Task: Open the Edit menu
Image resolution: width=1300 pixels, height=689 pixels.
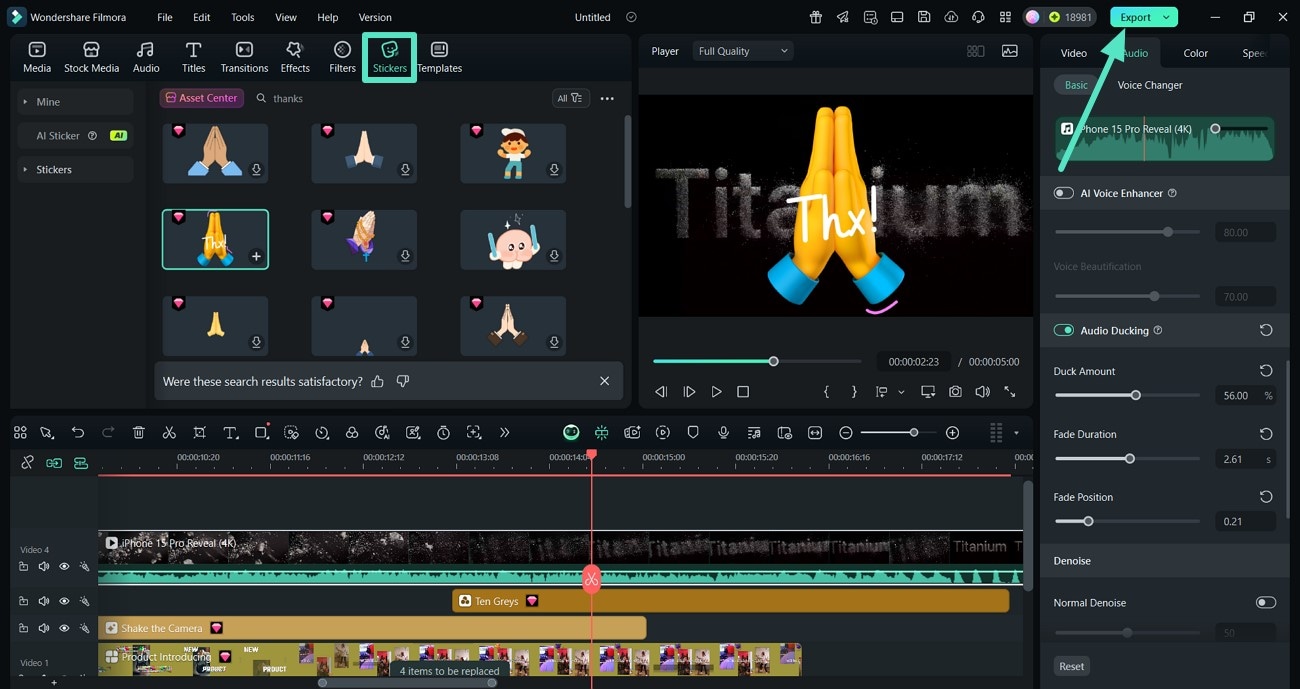Action: 202,17
